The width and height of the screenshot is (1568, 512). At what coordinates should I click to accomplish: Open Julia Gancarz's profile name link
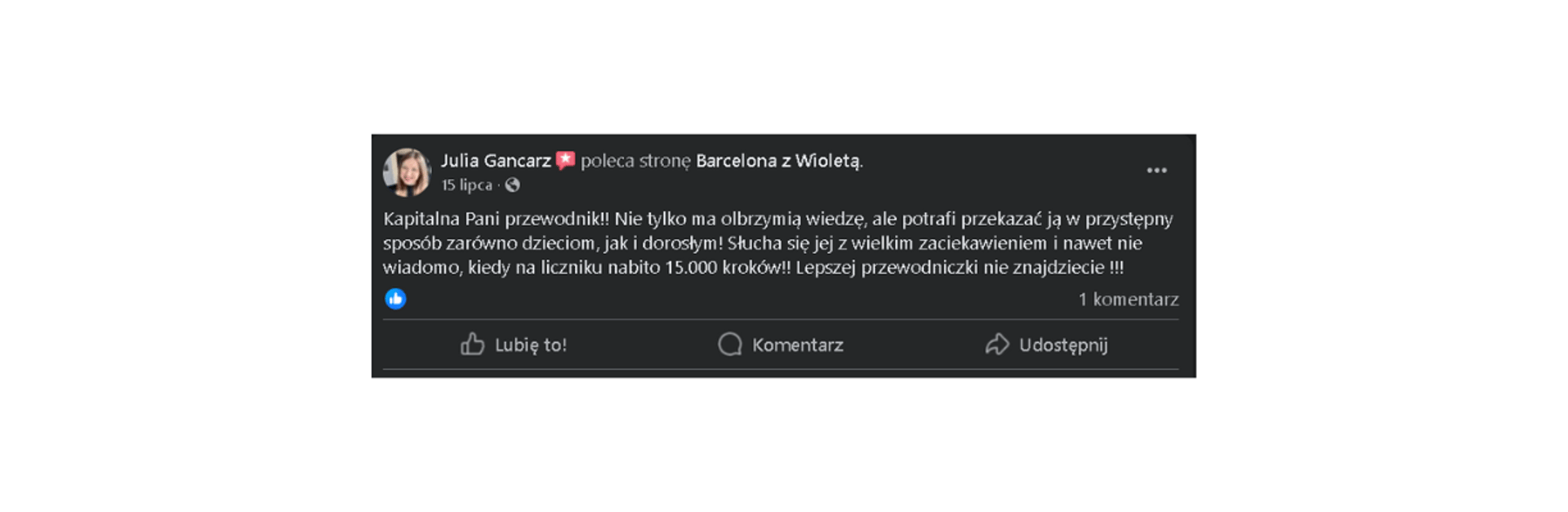(x=496, y=161)
